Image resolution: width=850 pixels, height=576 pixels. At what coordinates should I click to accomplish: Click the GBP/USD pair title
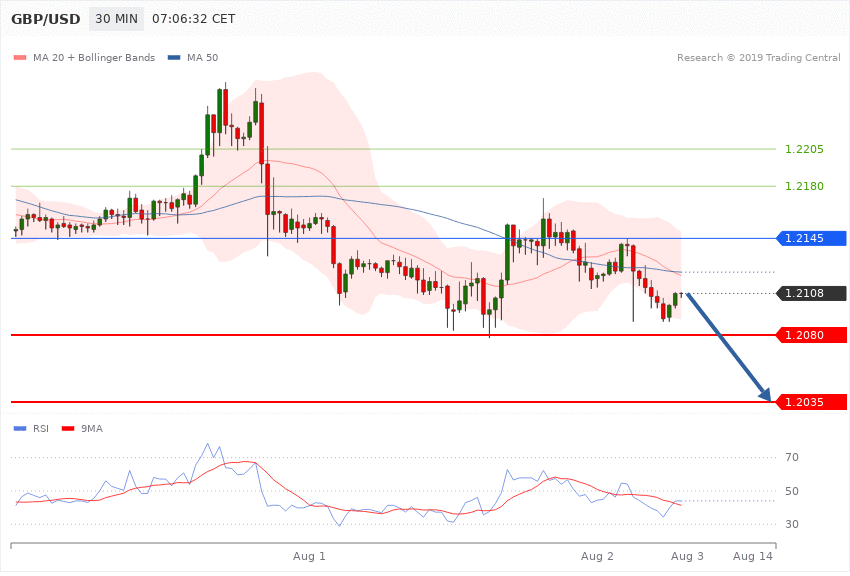(46, 19)
